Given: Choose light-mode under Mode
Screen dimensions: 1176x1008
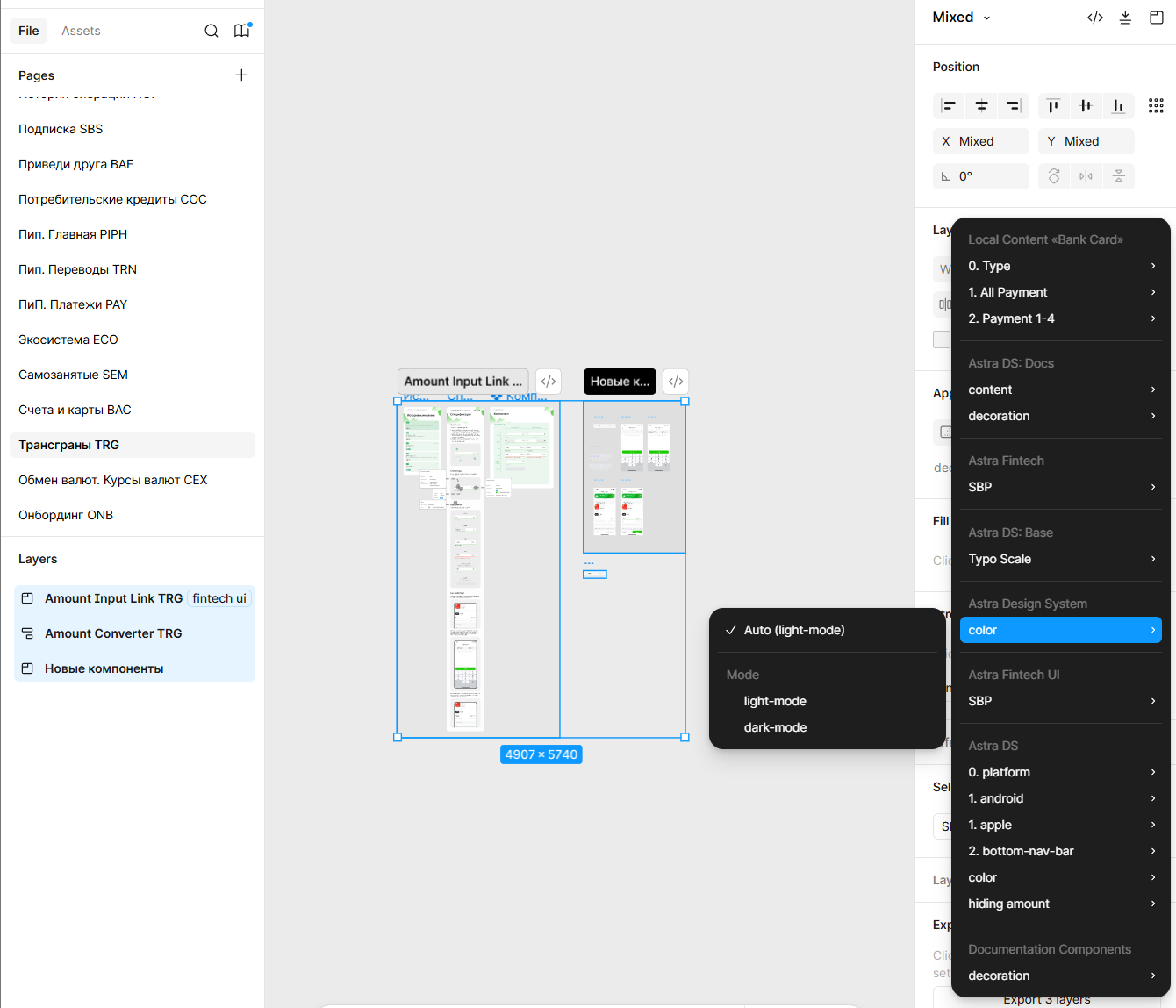Looking at the screenshot, I should pyautogui.click(x=828, y=701).
